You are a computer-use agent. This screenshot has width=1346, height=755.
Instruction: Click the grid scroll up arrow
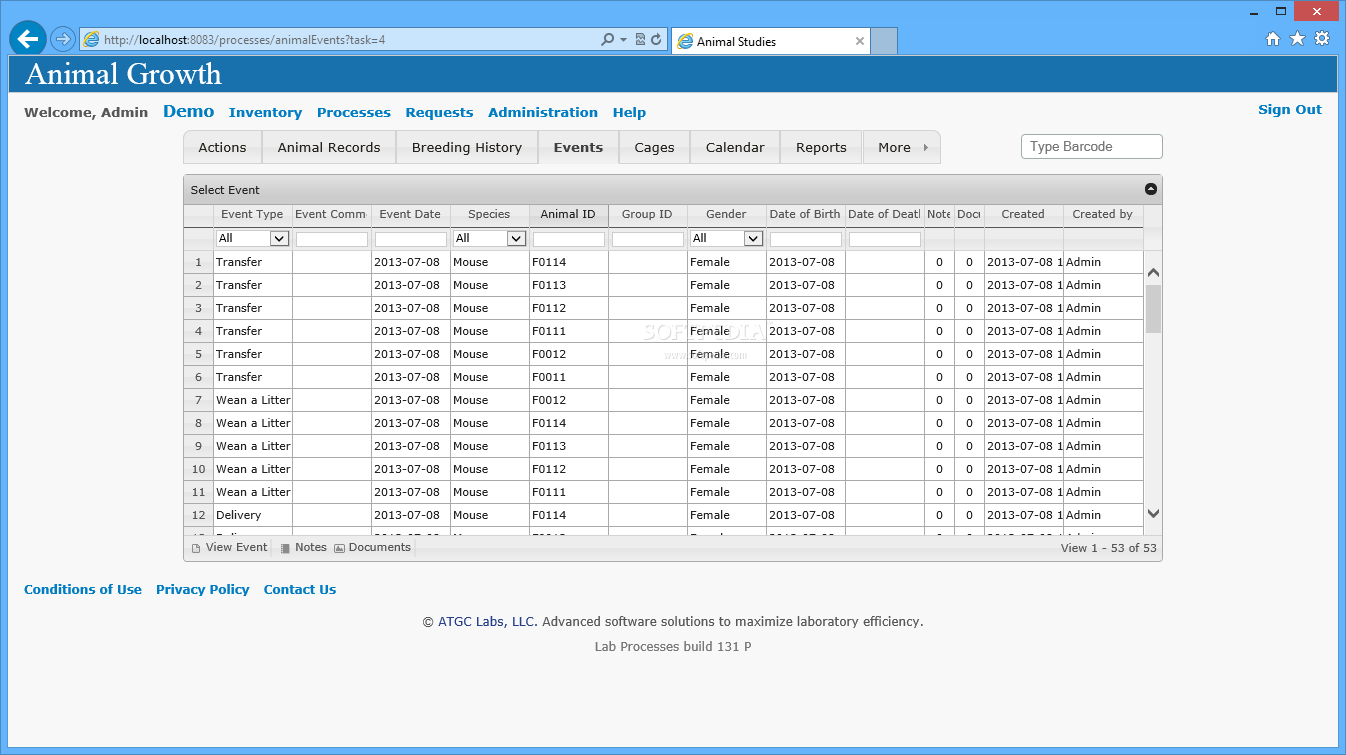pyautogui.click(x=1153, y=273)
